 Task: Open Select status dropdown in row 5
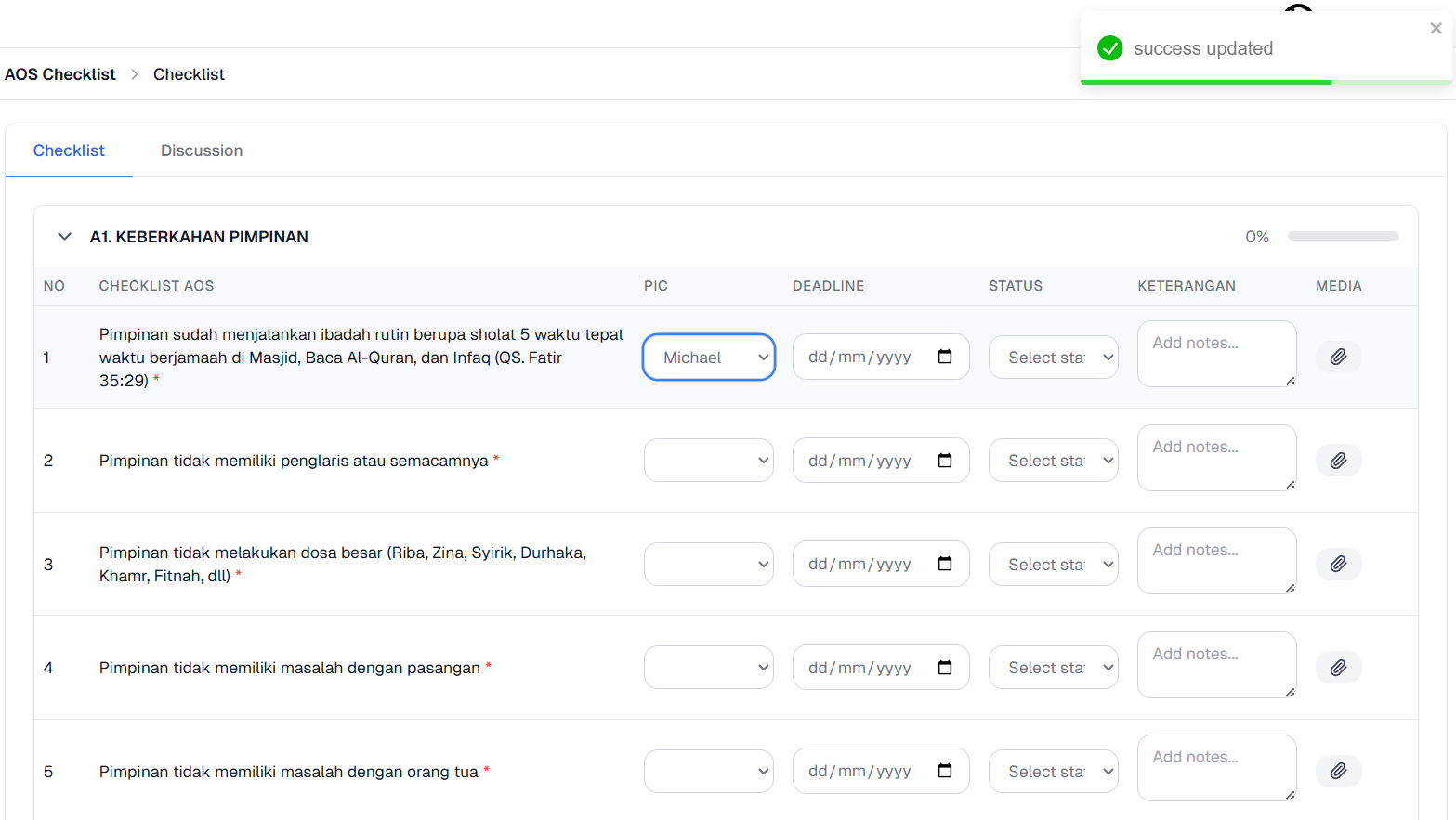click(x=1053, y=772)
